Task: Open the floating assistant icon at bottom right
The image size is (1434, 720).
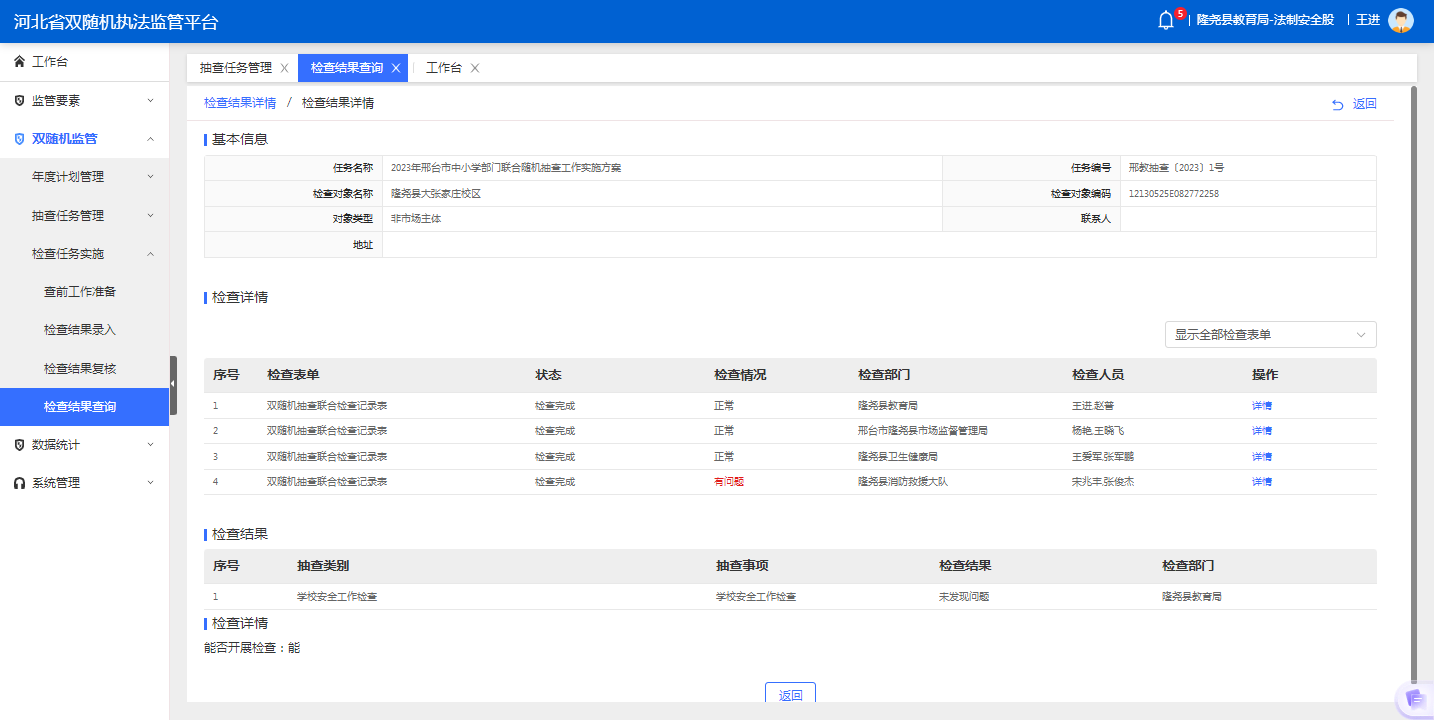Action: tap(1413, 699)
